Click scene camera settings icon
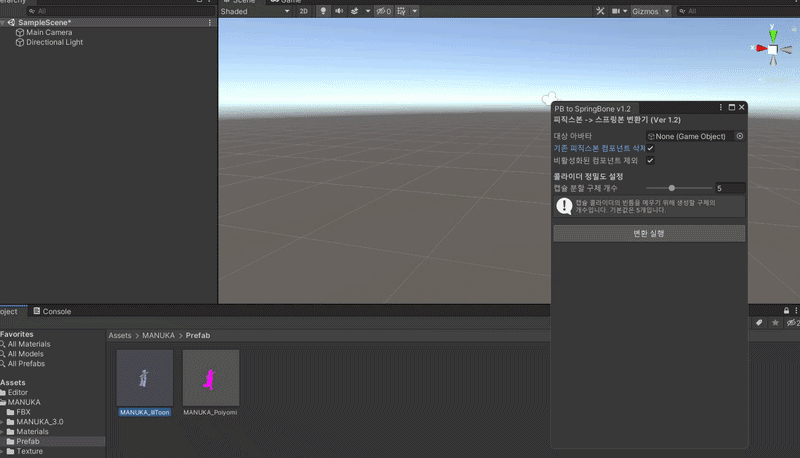The height and width of the screenshot is (458, 800). tap(616, 11)
